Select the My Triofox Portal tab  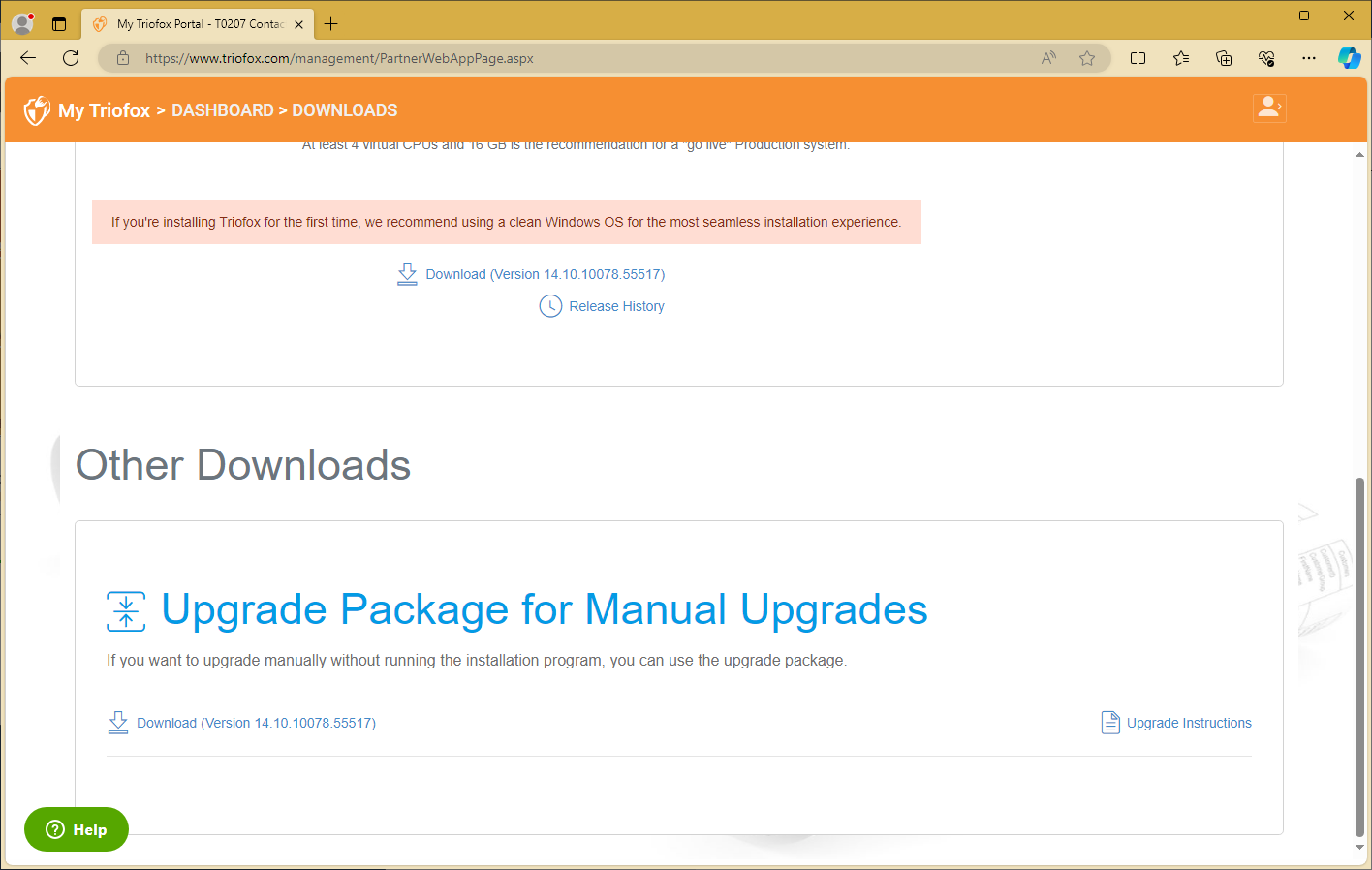click(x=200, y=24)
